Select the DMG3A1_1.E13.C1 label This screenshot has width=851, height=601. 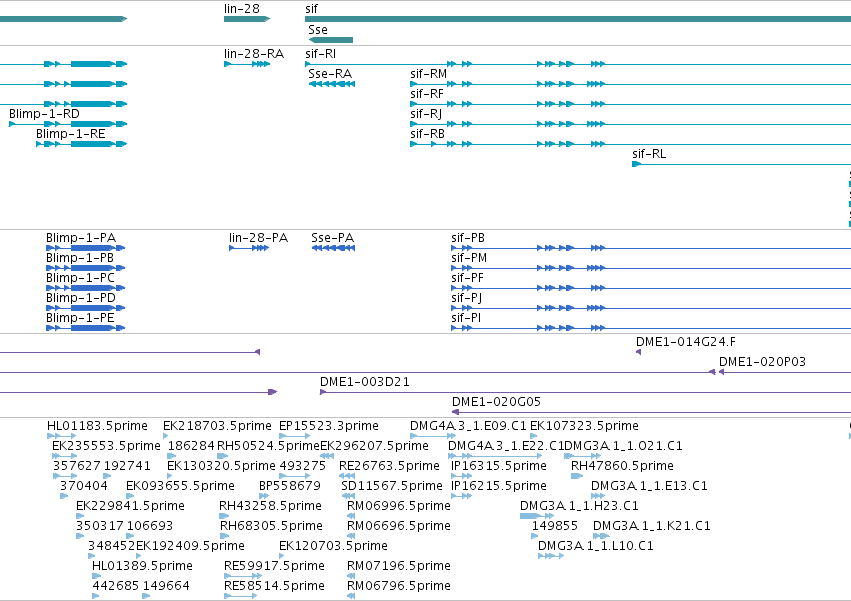649,485
